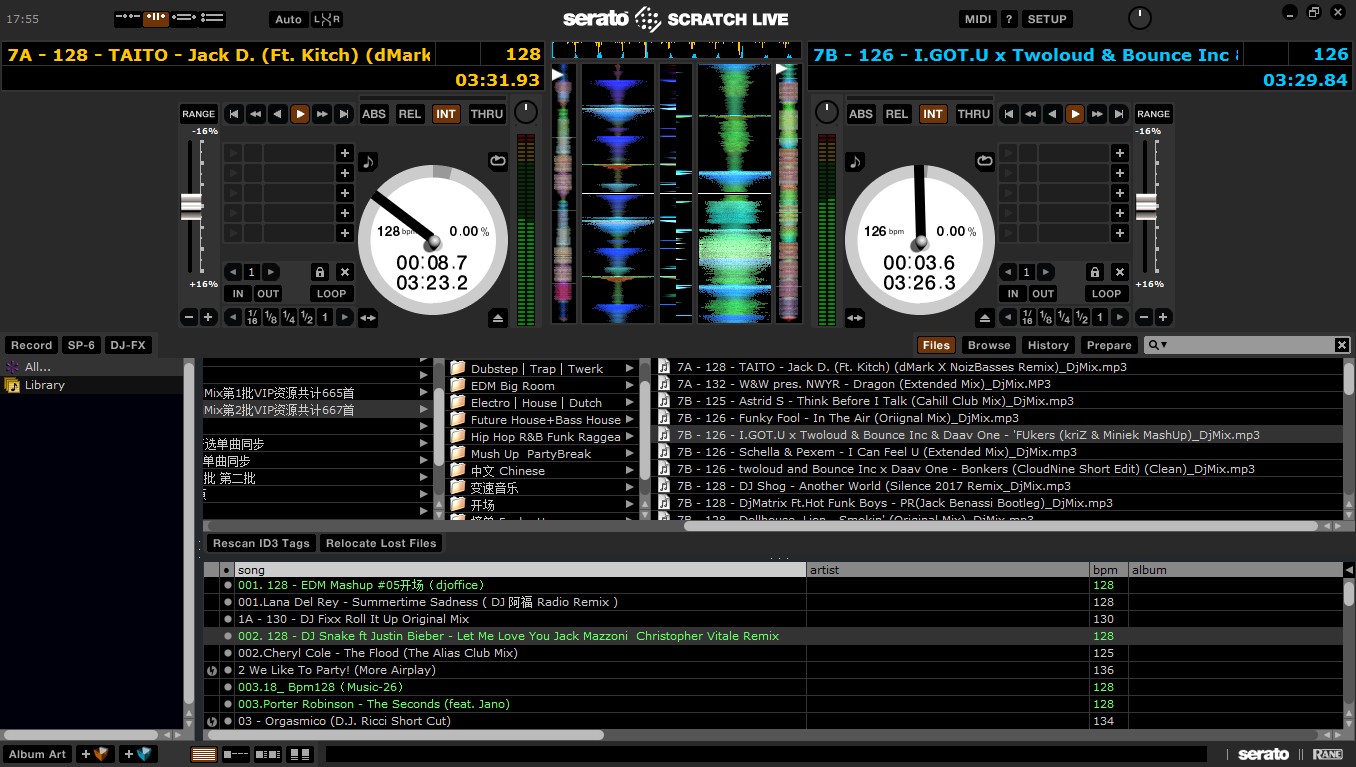This screenshot has width=1356, height=767.
Task: Expand the Dubstep | Trap | Twerk folder
Action: (x=630, y=369)
